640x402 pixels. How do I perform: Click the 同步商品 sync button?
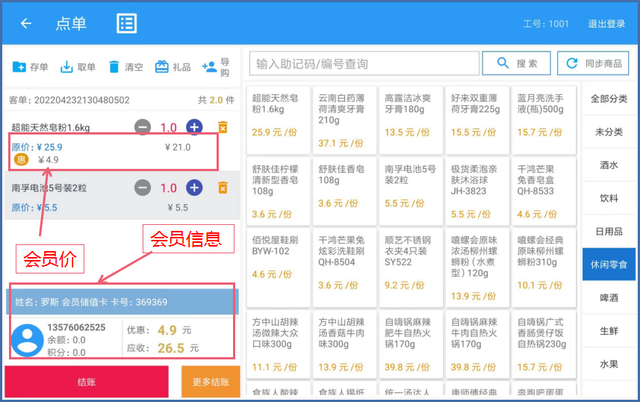593,63
